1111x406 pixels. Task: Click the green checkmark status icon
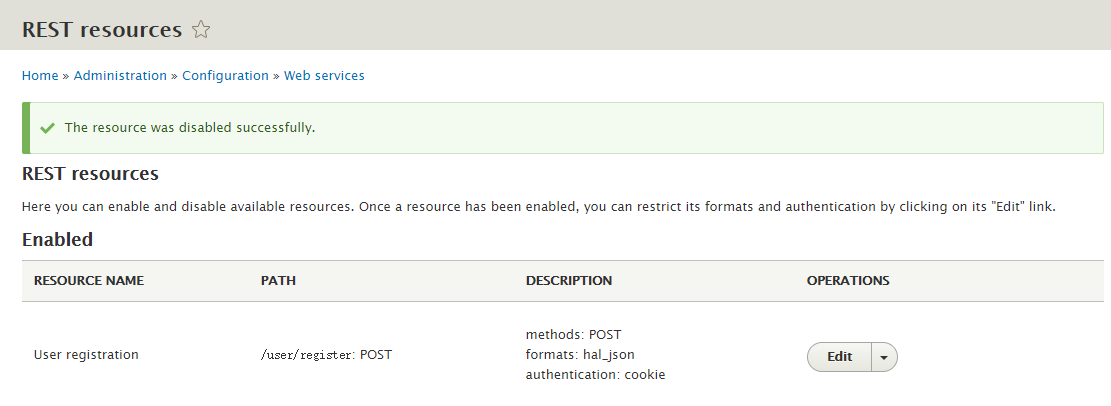coord(47,128)
